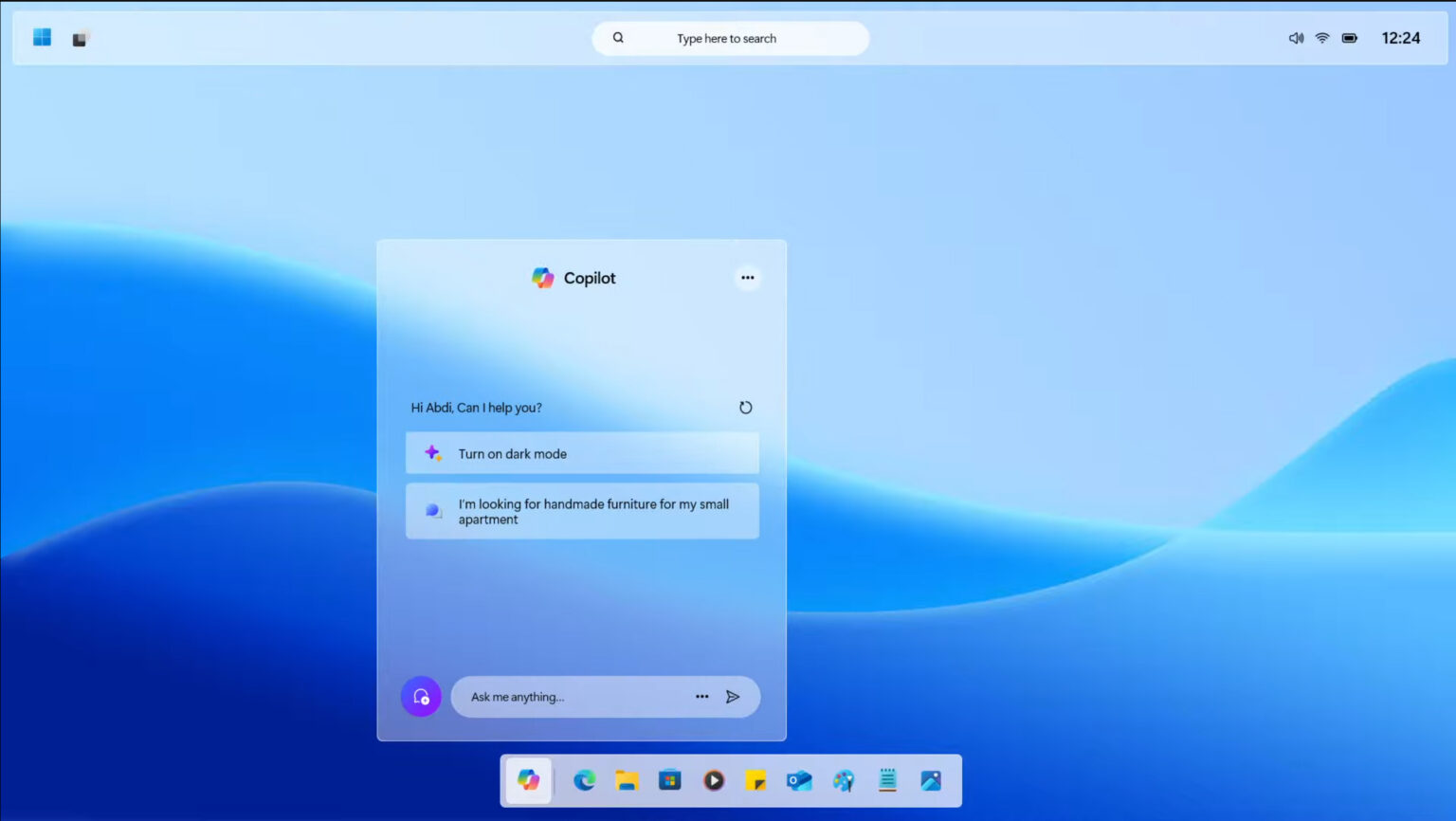The height and width of the screenshot is (821, 1456).
Task: Open Media Player from the taskbar
Action: point(713,780)
